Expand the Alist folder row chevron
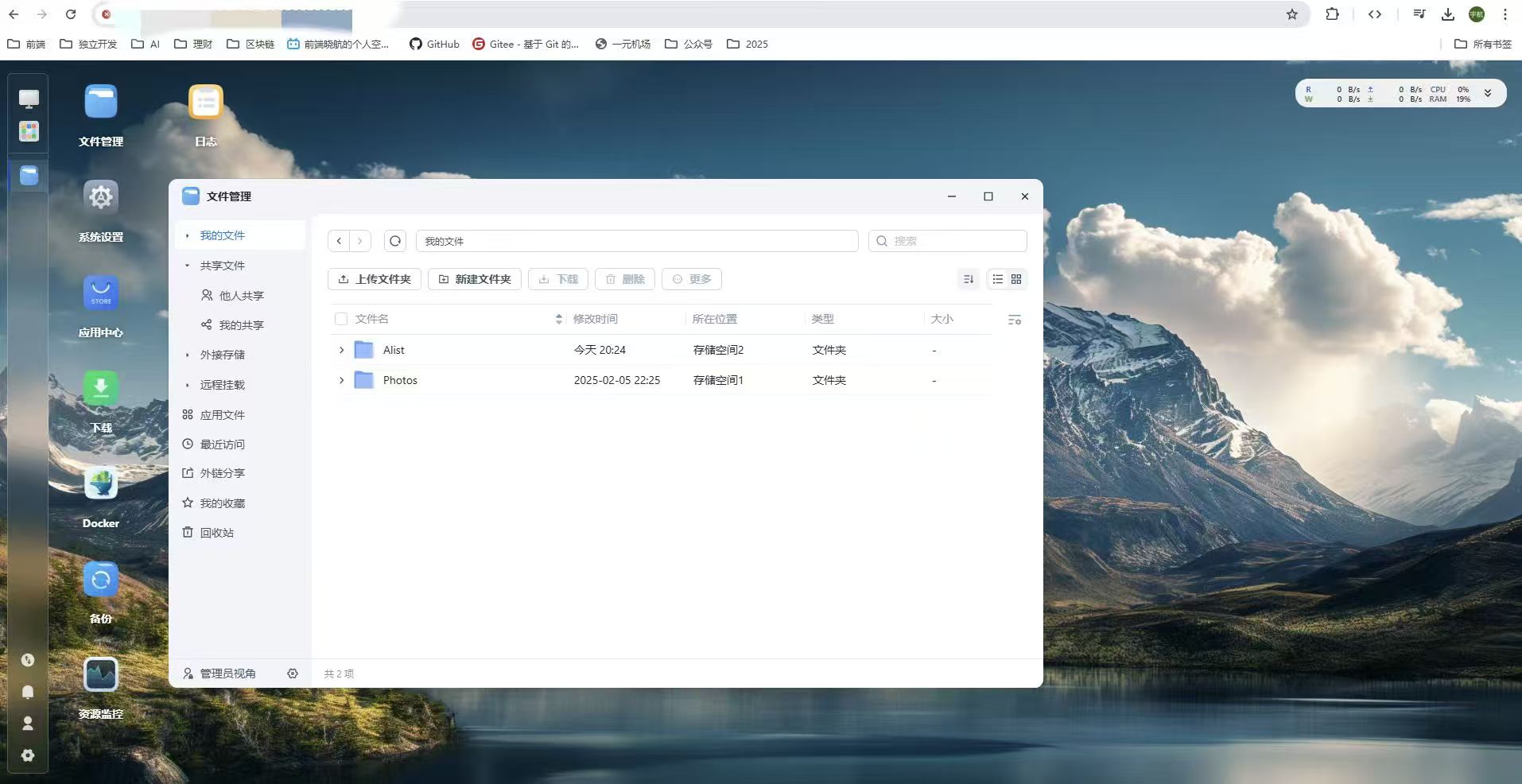The image size is (1522, 784). 342,350
